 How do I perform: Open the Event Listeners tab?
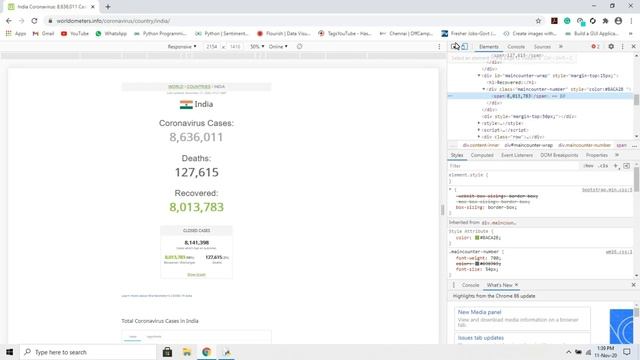(517, 155)
